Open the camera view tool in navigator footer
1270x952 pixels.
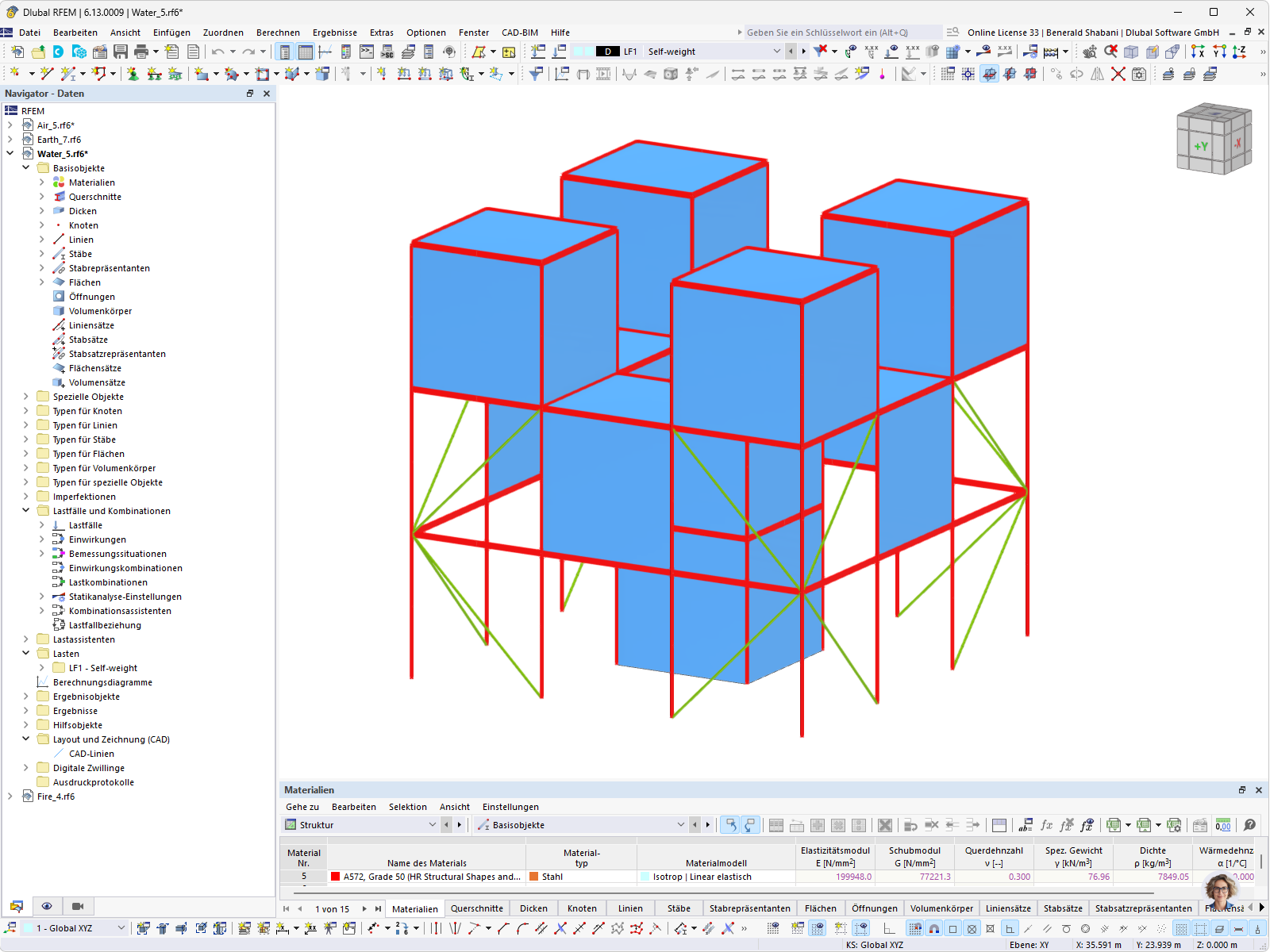pyautogui.click(x=77, y=906)
